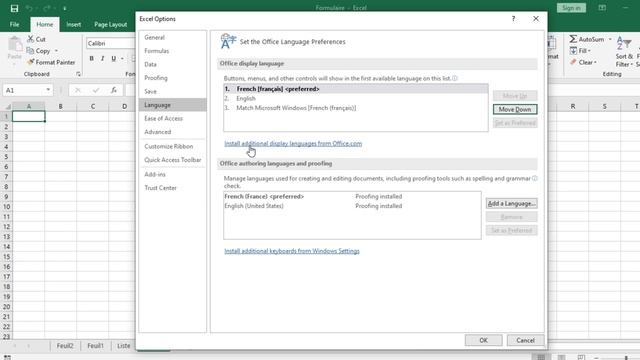Open the AutoSum dropdown arrow
This screenshot has width=640, height=360.
click(x=610, y=39)
